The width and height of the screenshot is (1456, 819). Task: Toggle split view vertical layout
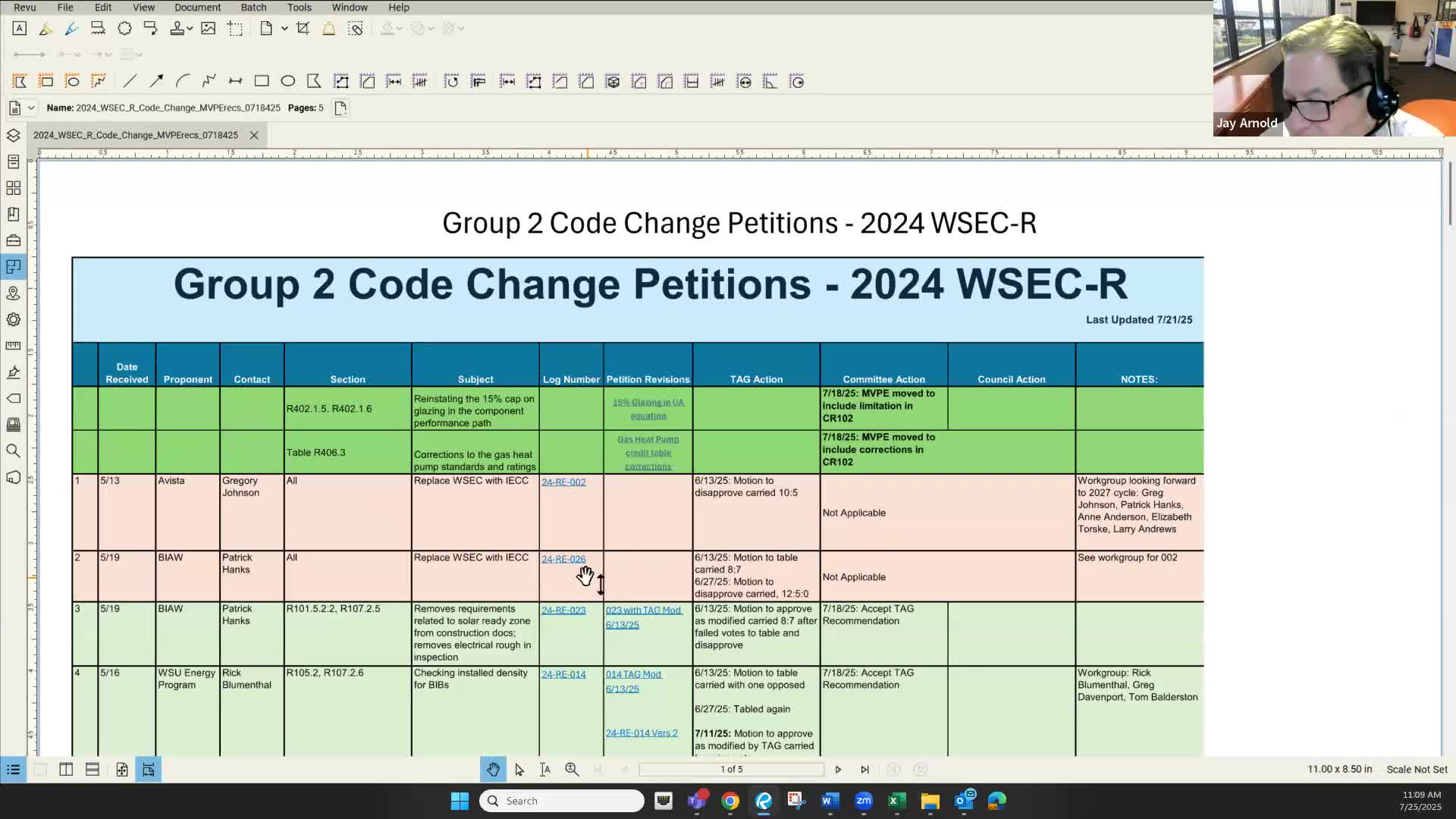(66, 770)
